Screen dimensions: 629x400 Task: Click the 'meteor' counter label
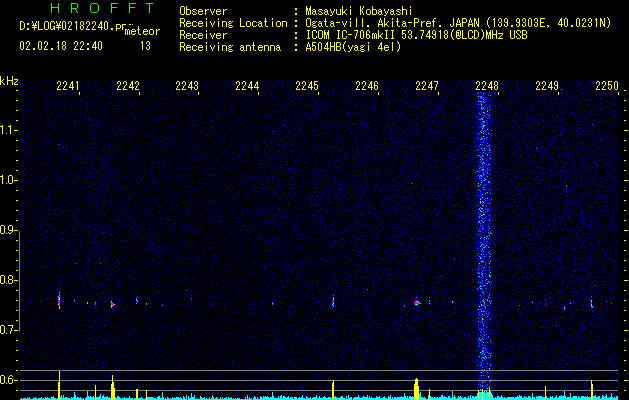point(142,31)
